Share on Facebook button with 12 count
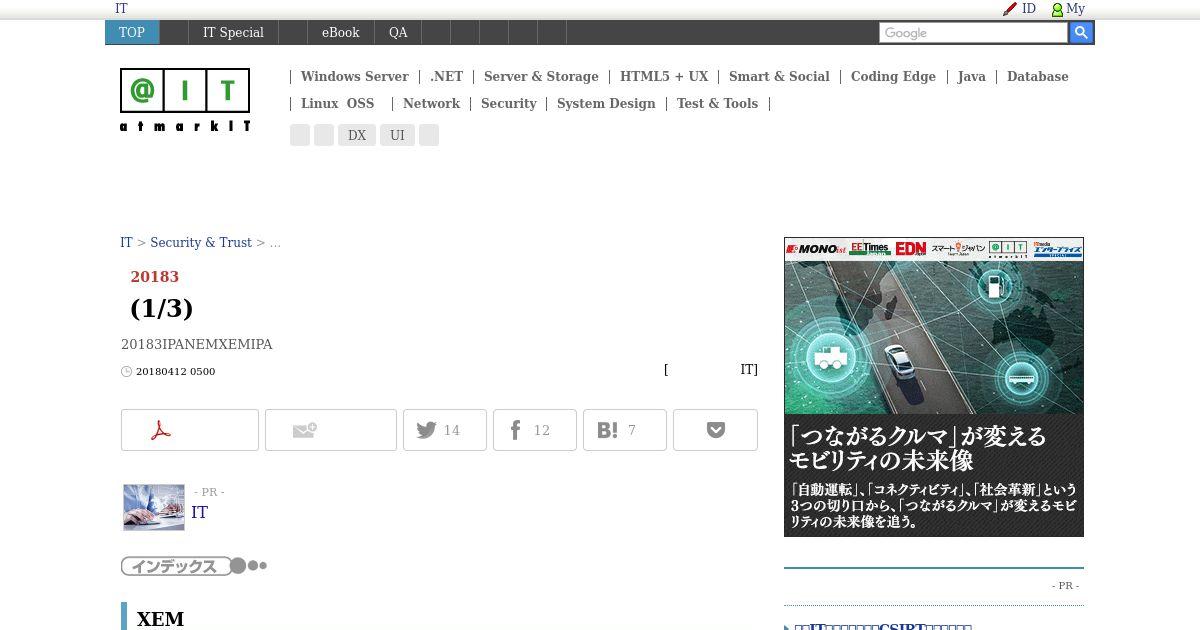The height and width of the screenshot is (630, 1200). coord(535,430)
